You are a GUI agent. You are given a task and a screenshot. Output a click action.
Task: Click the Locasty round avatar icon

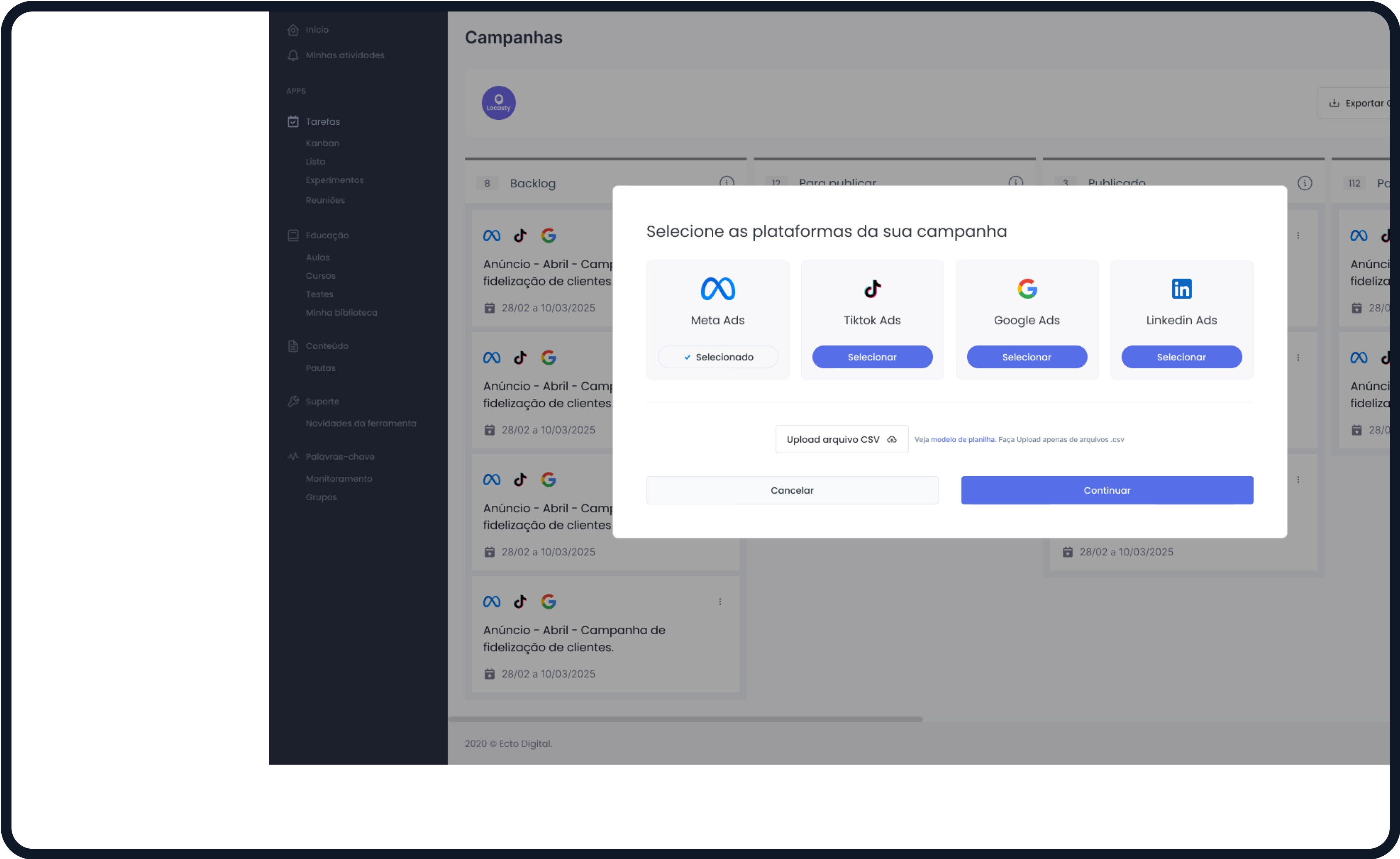click(498, 103)
